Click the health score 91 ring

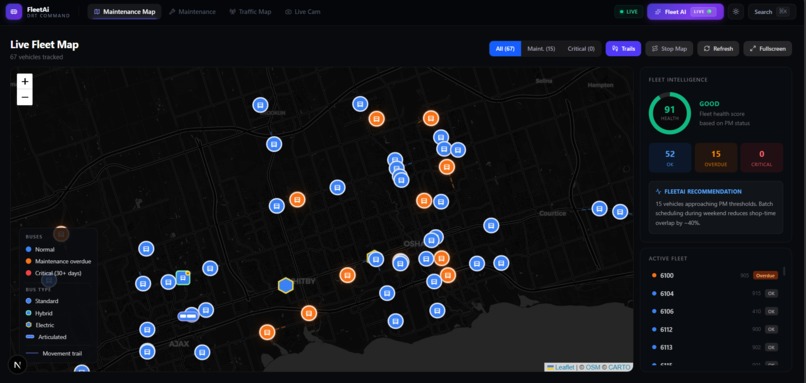coord(669,113)
